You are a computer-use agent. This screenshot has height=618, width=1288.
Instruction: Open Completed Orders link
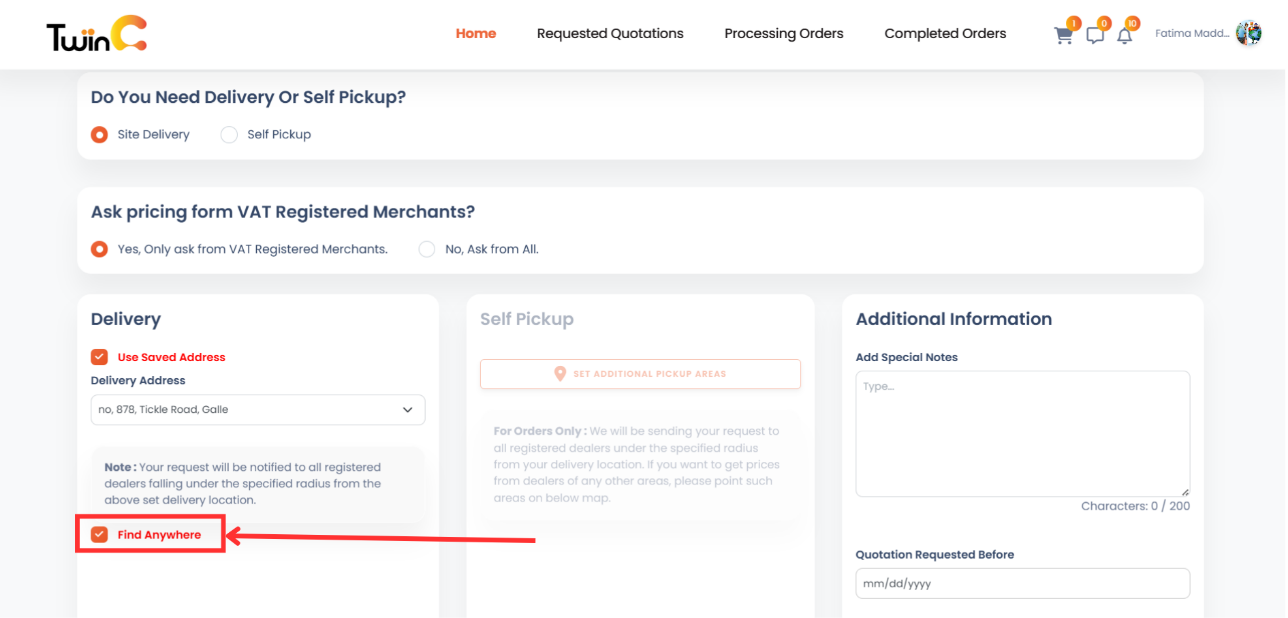pos(944,33)
